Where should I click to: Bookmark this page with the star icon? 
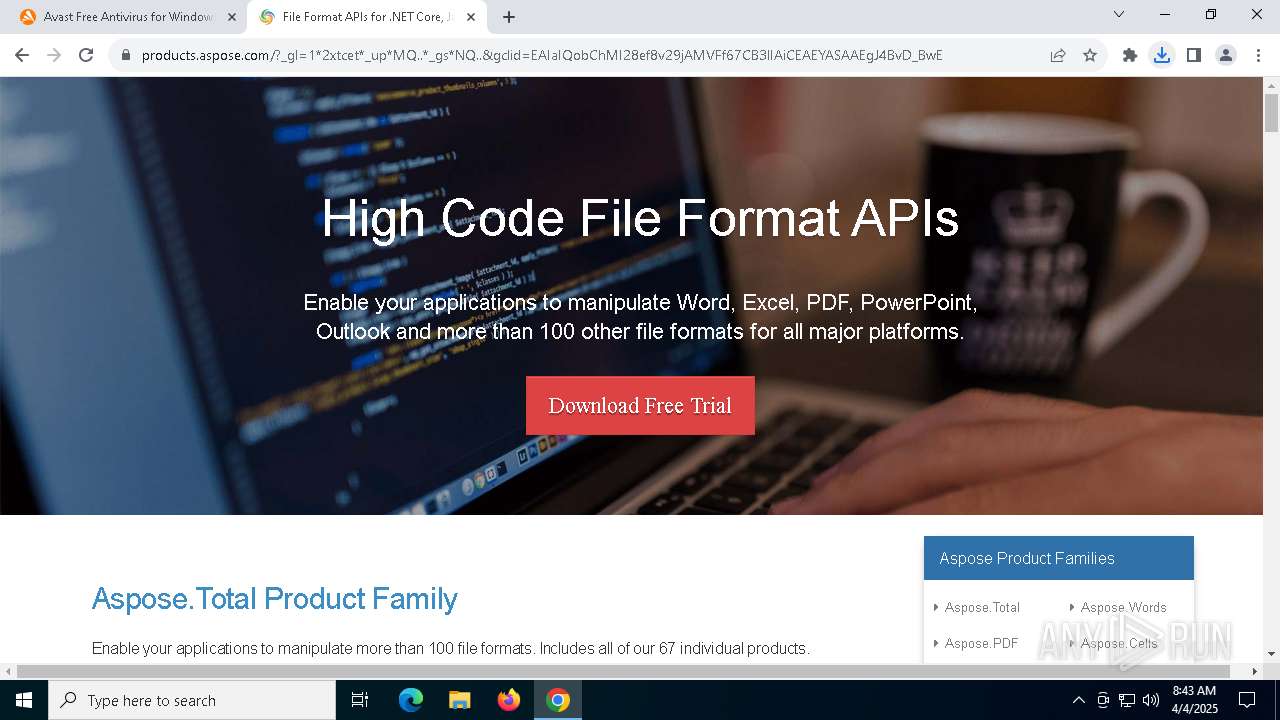pos(1090,55)
